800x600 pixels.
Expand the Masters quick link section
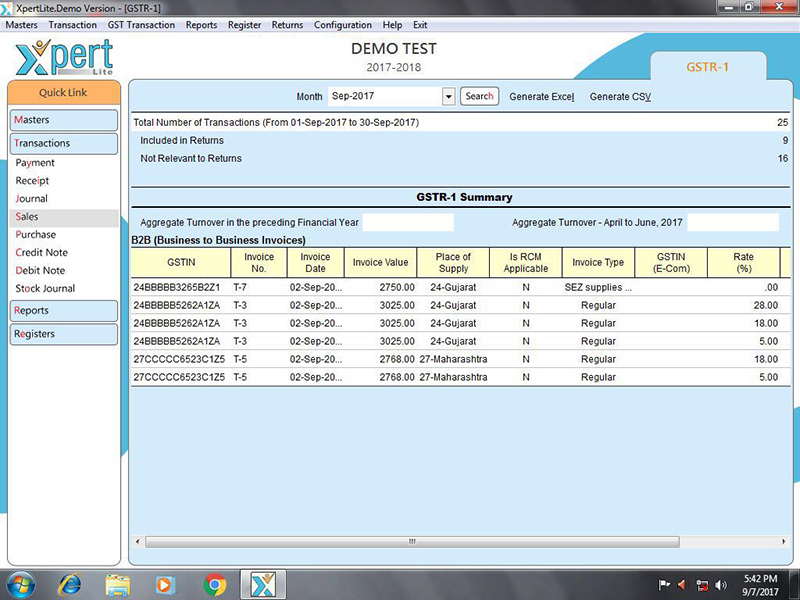pyautogui.click(x=64, y=120)
